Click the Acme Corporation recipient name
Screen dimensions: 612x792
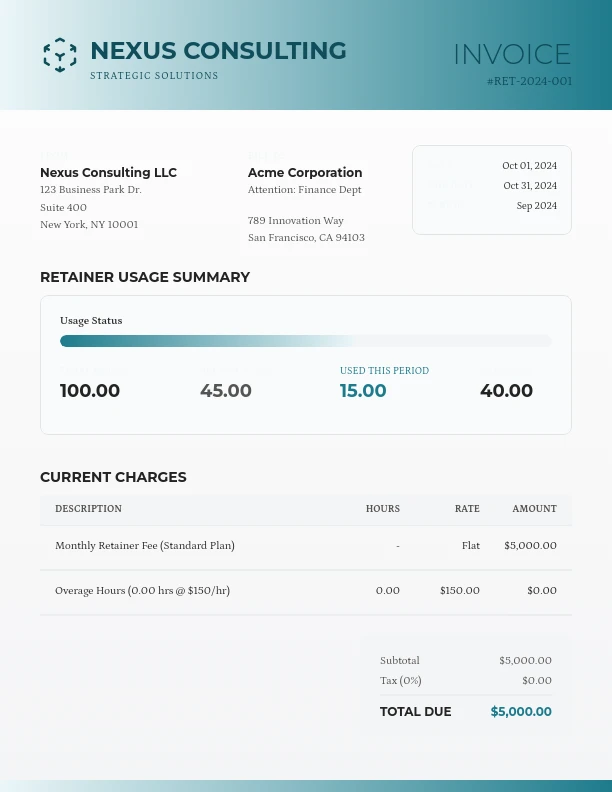click(x=305, y=173)
